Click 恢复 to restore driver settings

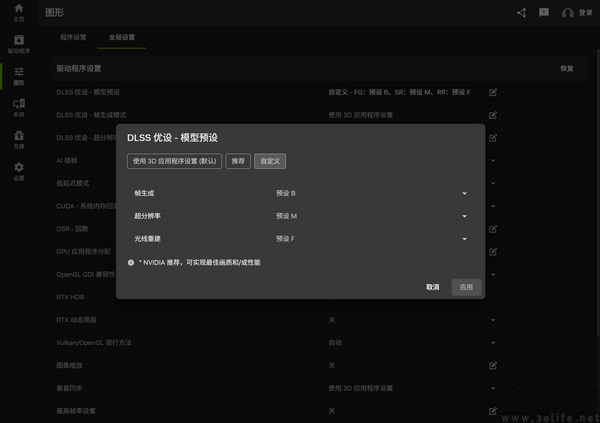567,69
